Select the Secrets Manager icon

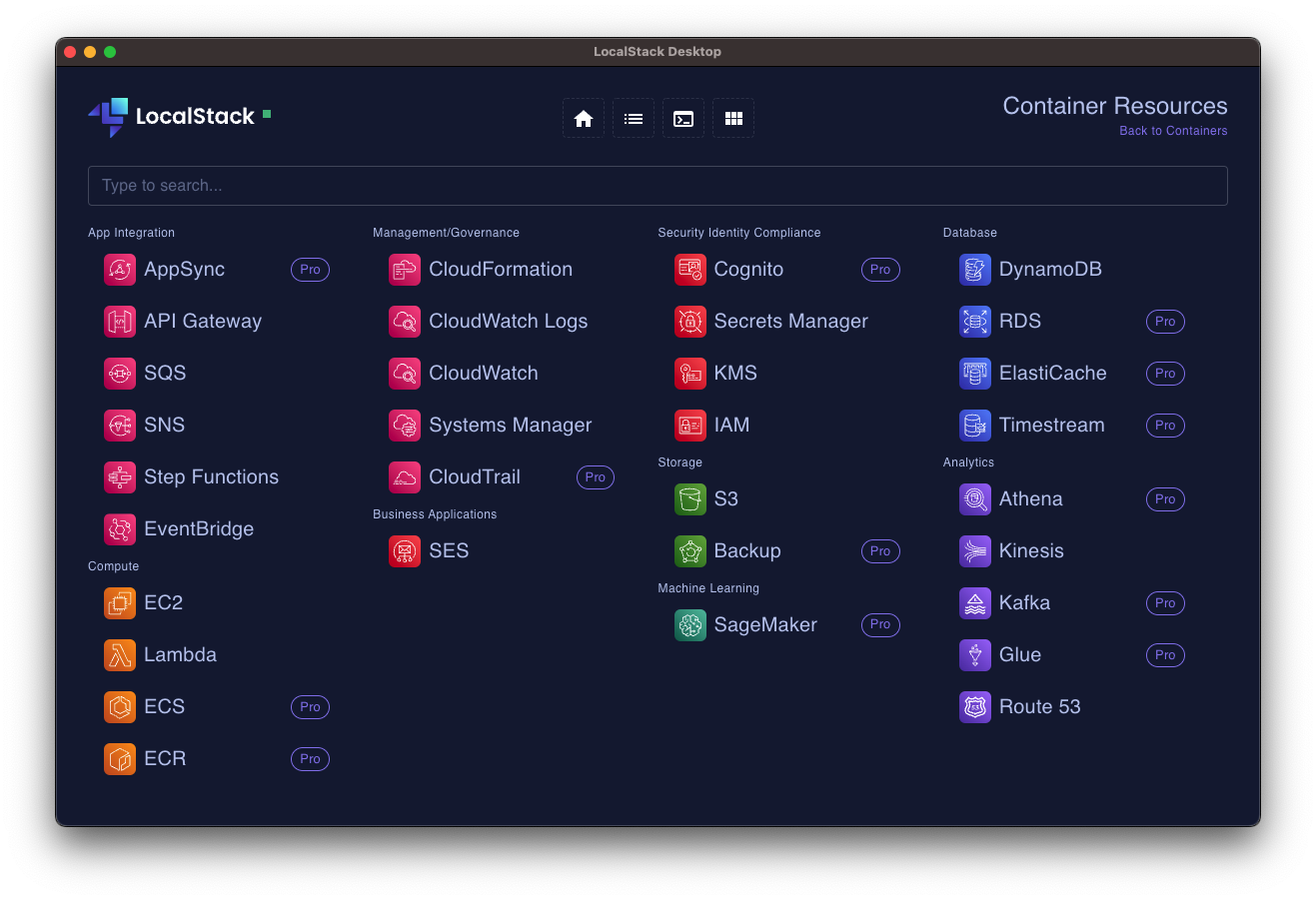(x=689, y=321)
